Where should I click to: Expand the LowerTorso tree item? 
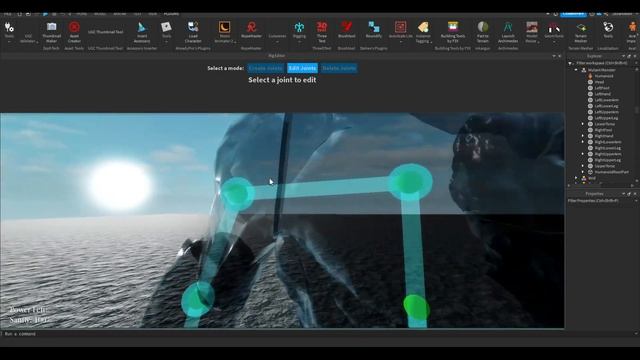pos(583,124)
